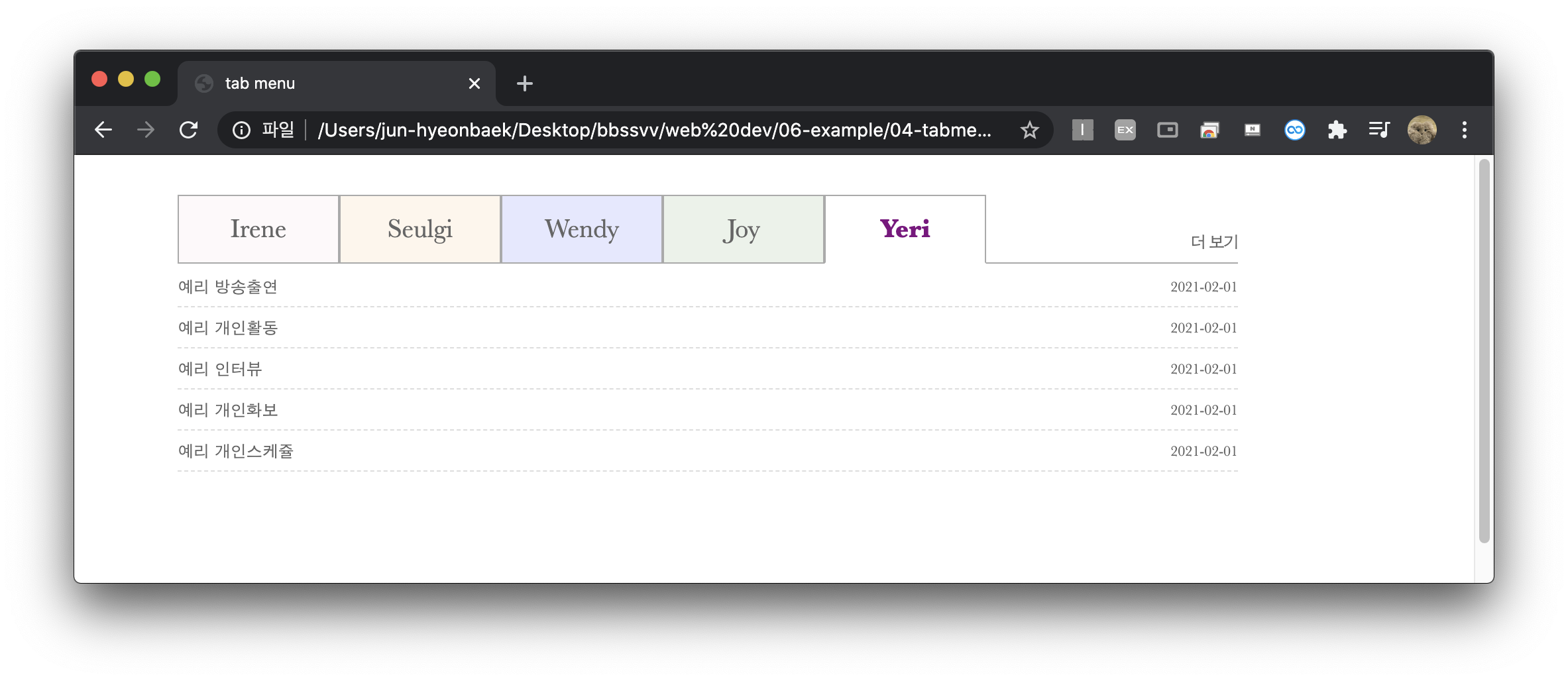Open the rainbow window extension icon

(1209, 130)
